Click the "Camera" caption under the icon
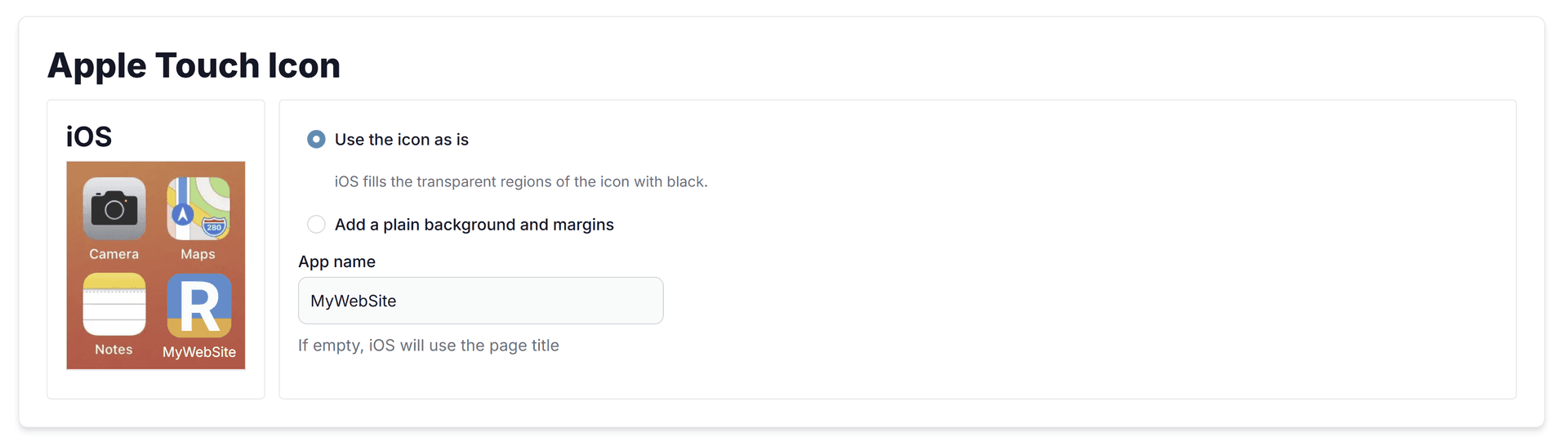This screenshot has height=442, width=1568. coord(114,254)
